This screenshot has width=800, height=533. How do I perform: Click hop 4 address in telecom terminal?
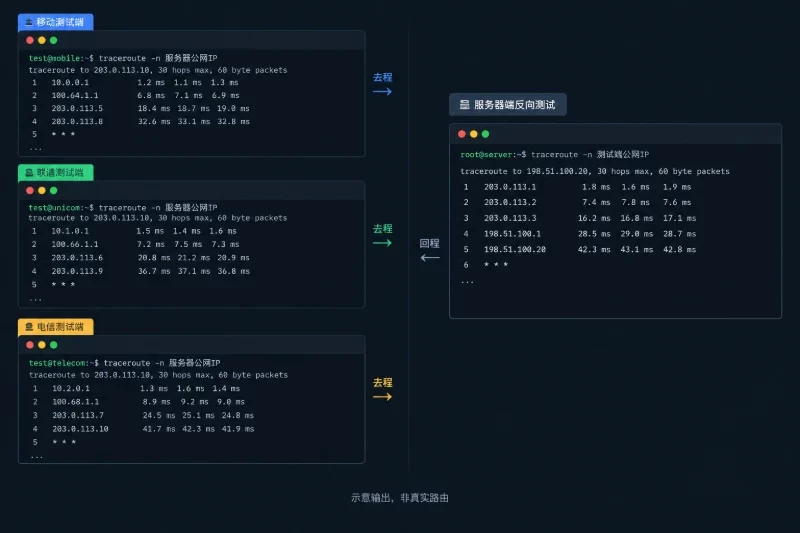click(81, 429)
